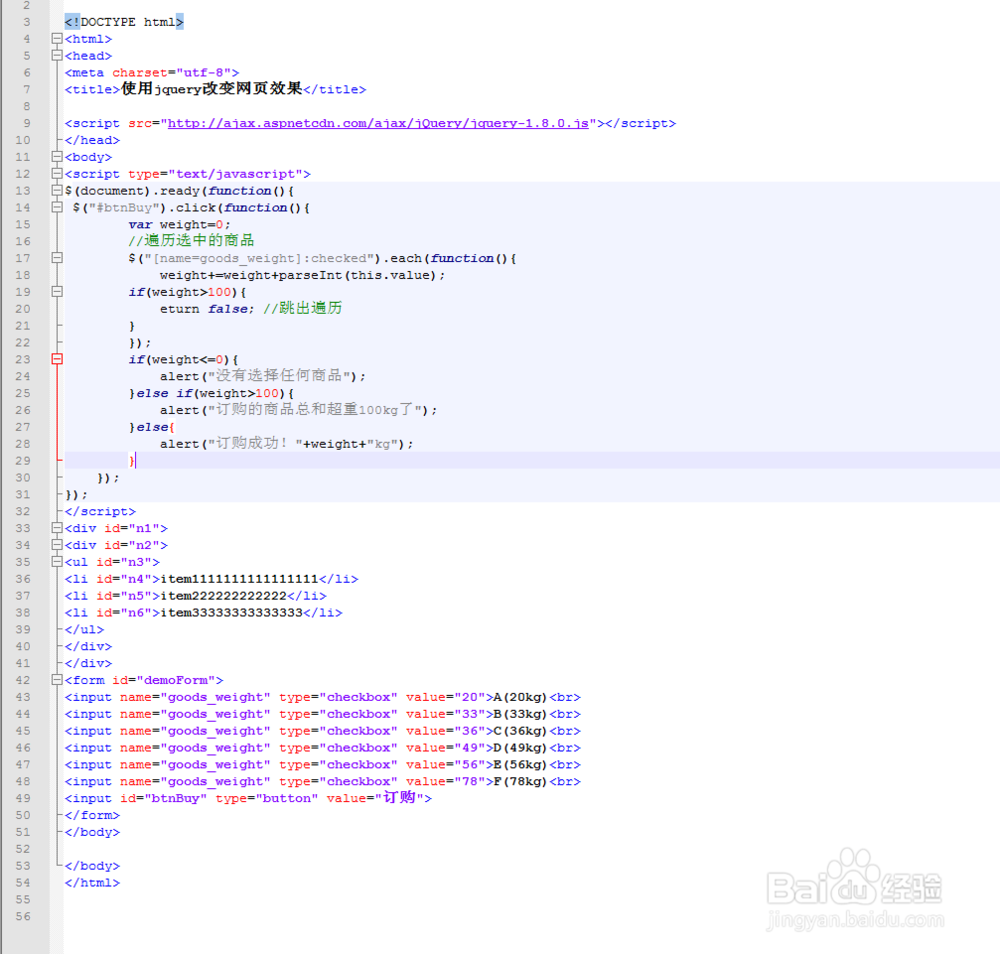Screen dimensions: 1000x954
Task: Click the checkbox input line B(33kg)
Action: coord(323,714)
